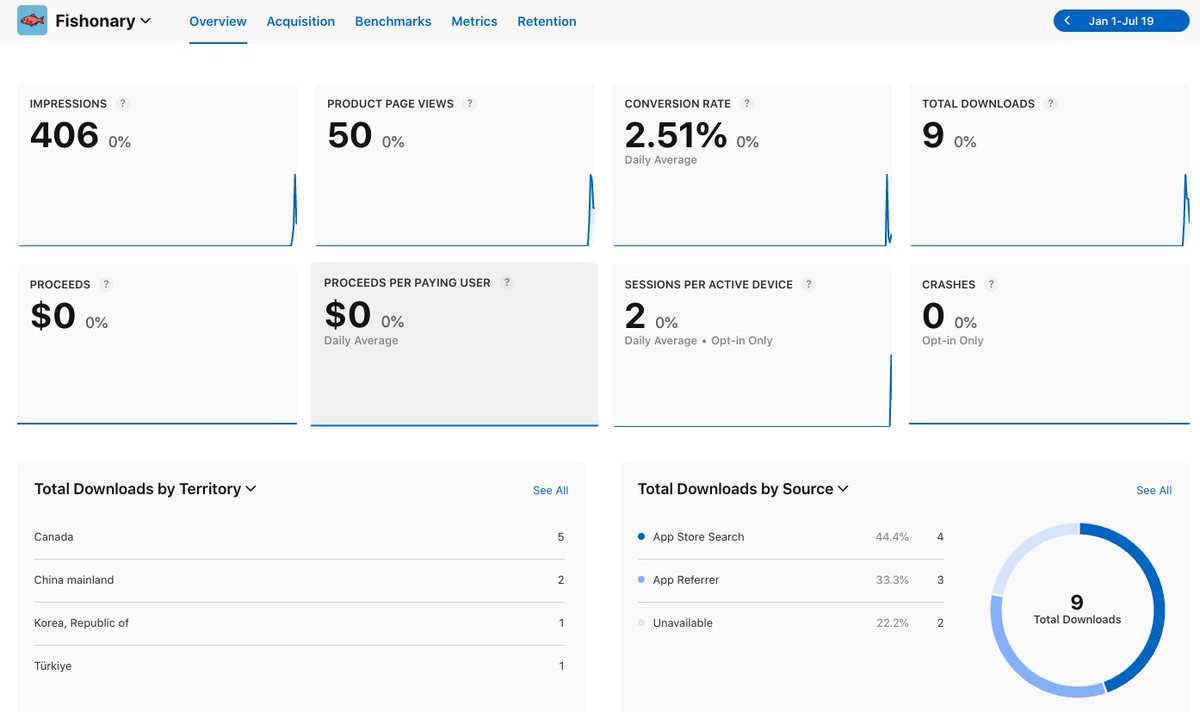Switch to the Acquisition tab

pyautogui.click(x=300, y=21)
